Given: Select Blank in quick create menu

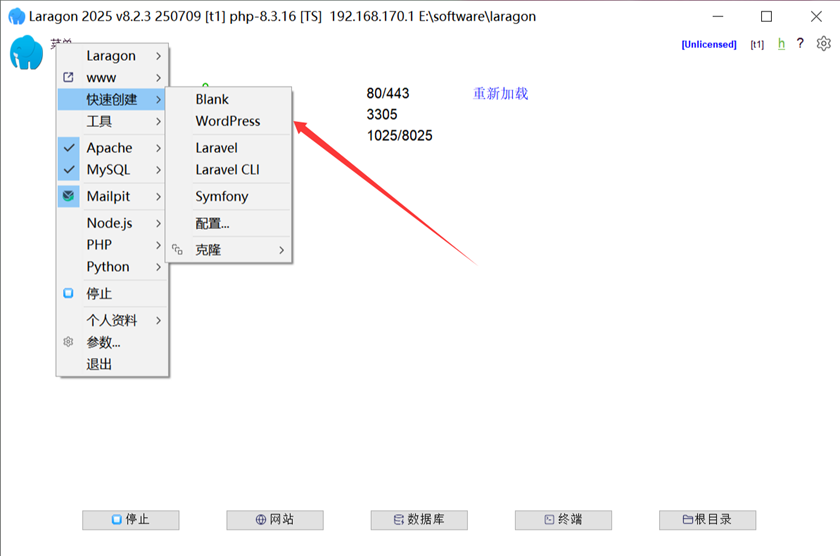Looking at the screenshot, I should pos(229,99).
